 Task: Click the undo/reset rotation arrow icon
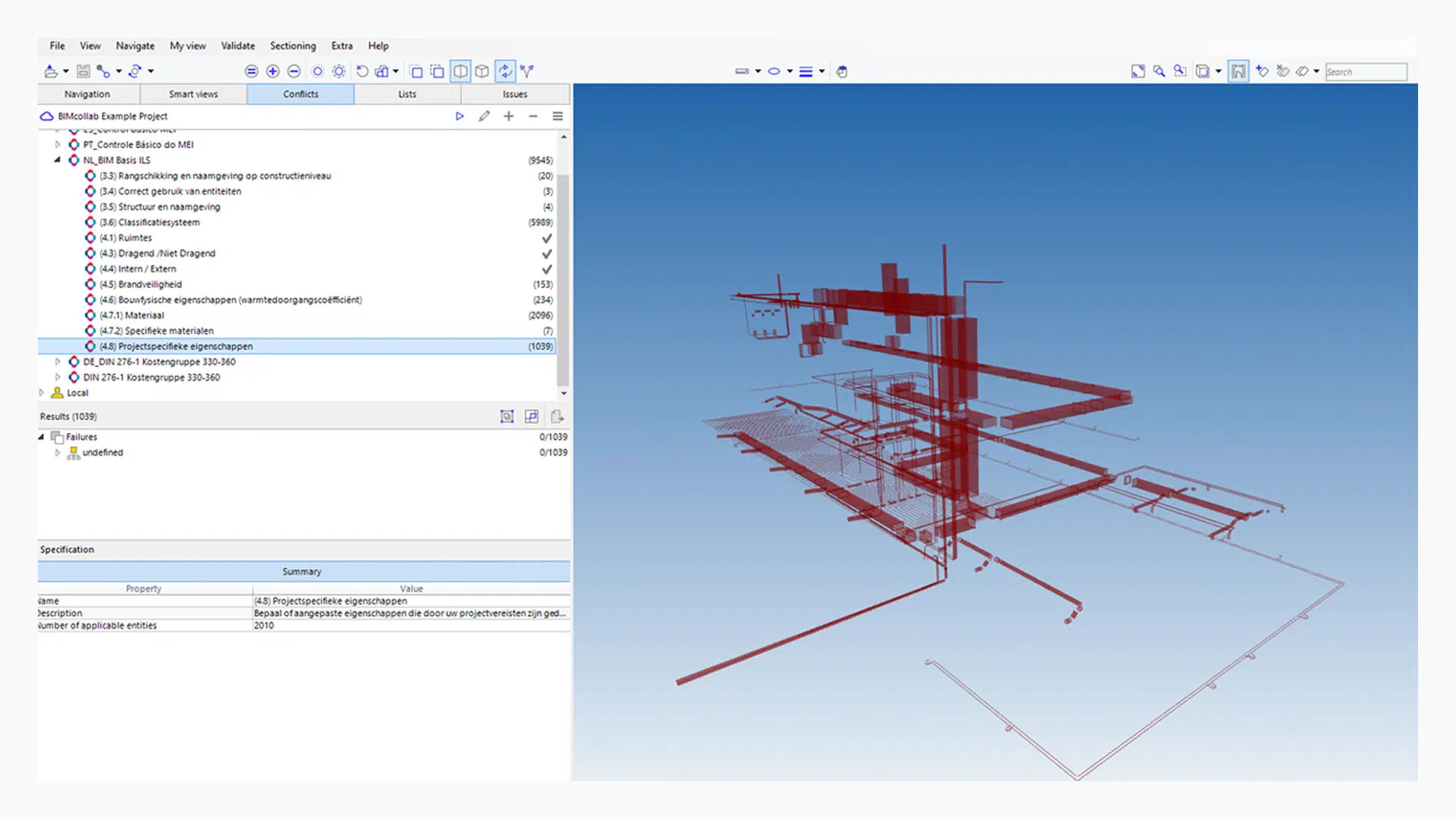[362, 71]
